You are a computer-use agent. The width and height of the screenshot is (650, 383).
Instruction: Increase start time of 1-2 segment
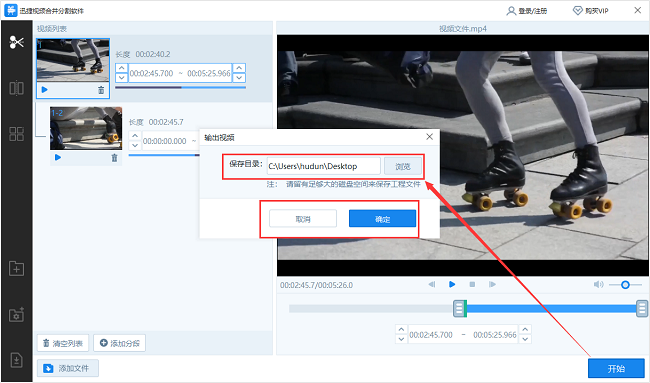pos(135,136)
